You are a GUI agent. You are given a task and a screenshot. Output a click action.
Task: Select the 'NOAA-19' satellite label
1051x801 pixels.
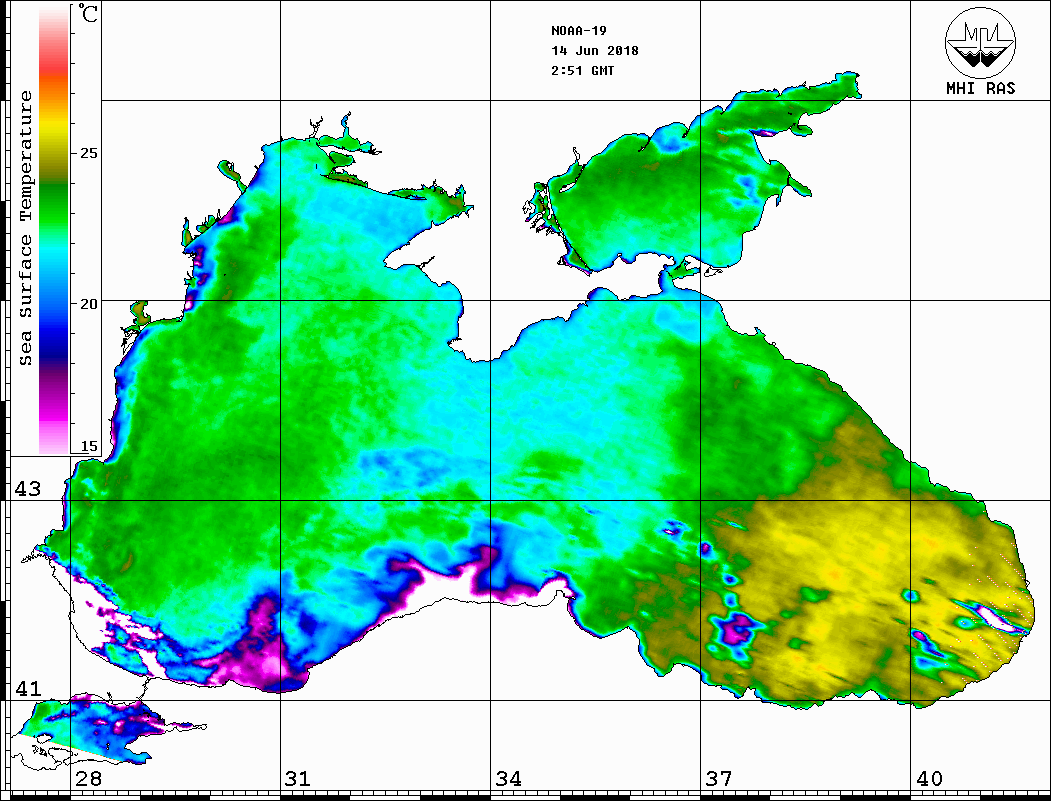click(x=579, y=31)
